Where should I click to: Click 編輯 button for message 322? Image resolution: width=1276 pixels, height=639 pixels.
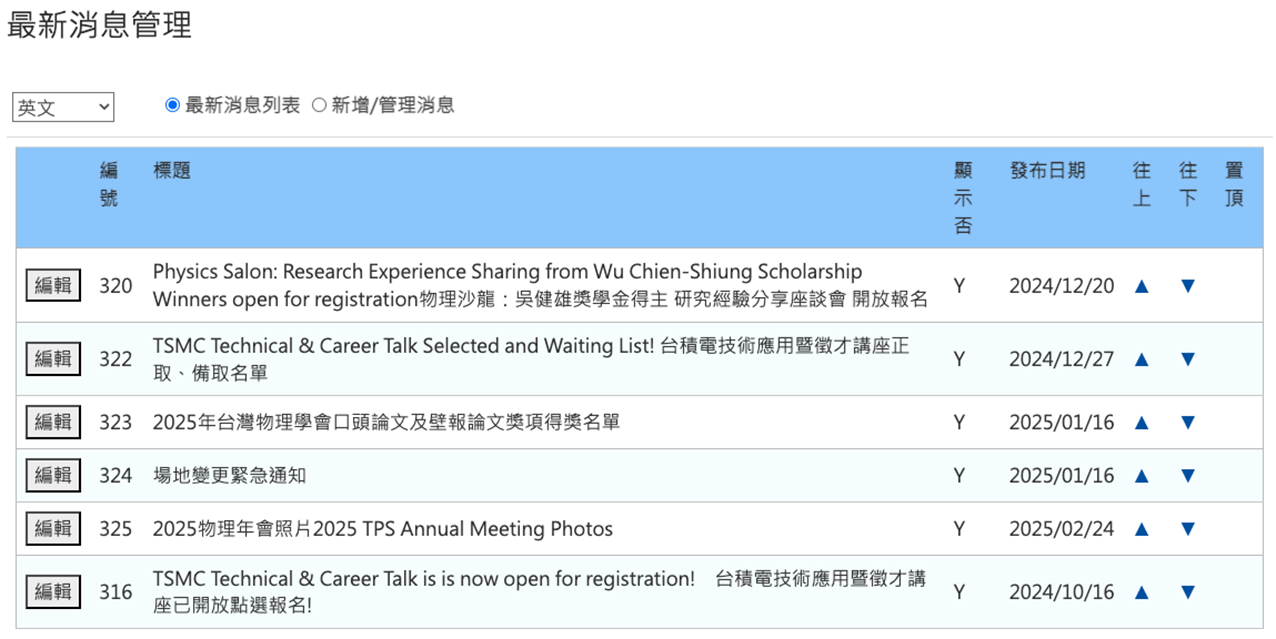point(53,358)
